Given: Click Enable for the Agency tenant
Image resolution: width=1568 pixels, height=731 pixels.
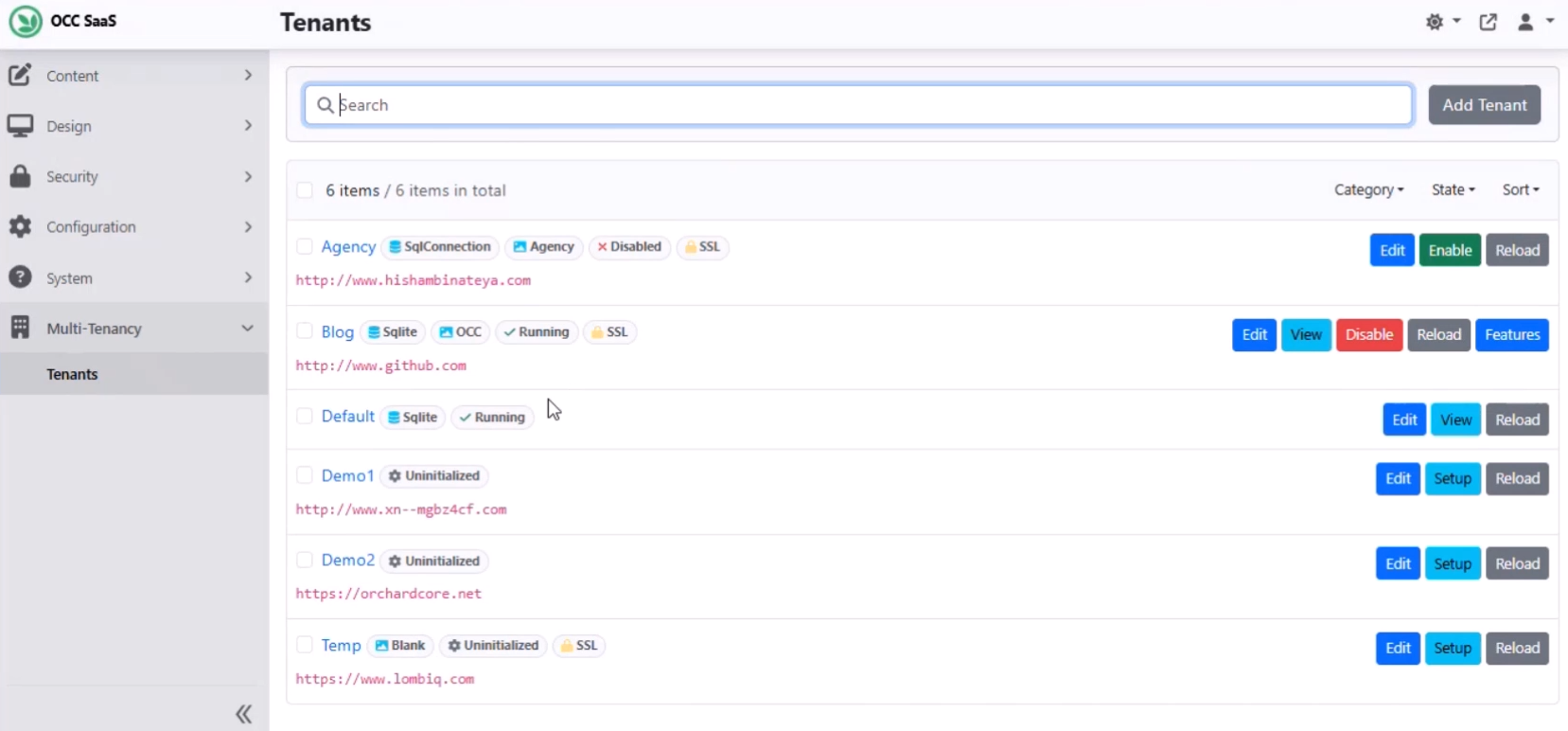Looking at the screenshot, I should click(1450, 250).
